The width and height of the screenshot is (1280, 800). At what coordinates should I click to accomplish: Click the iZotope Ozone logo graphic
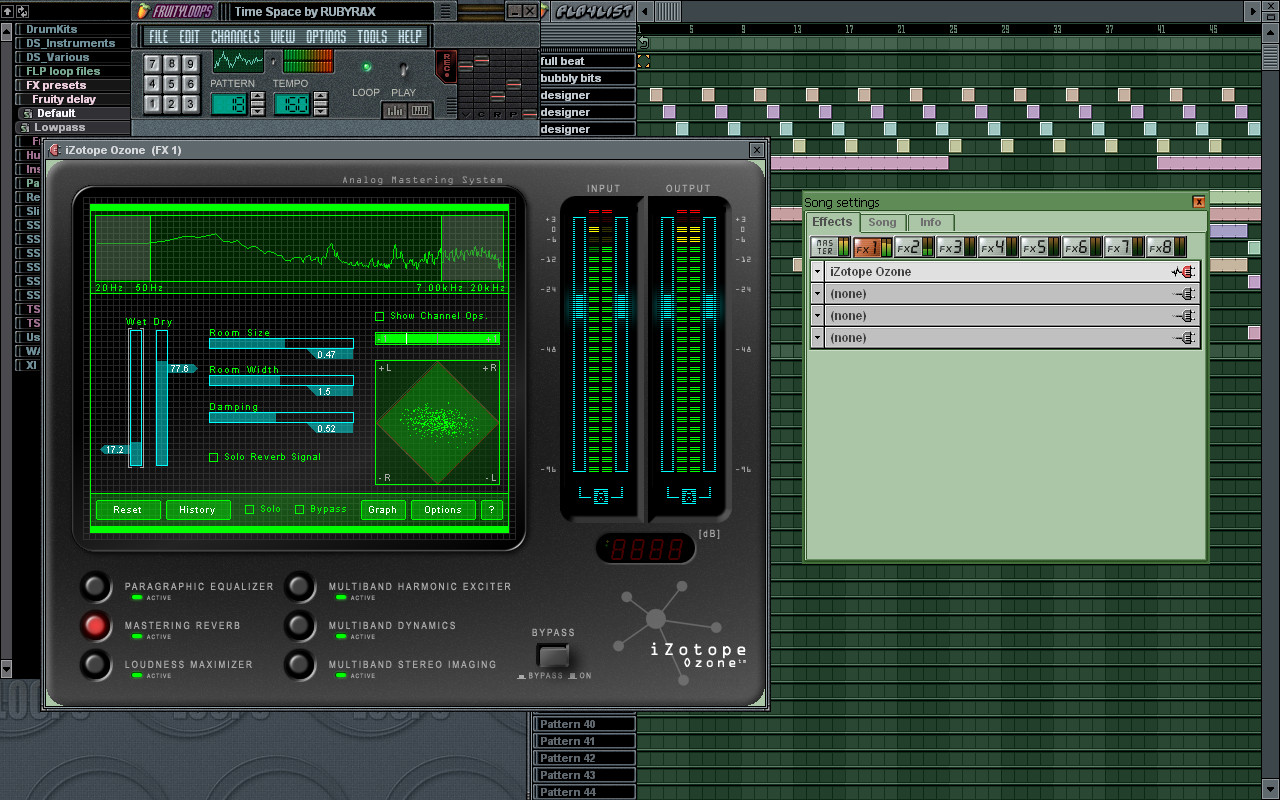(680, 635)
